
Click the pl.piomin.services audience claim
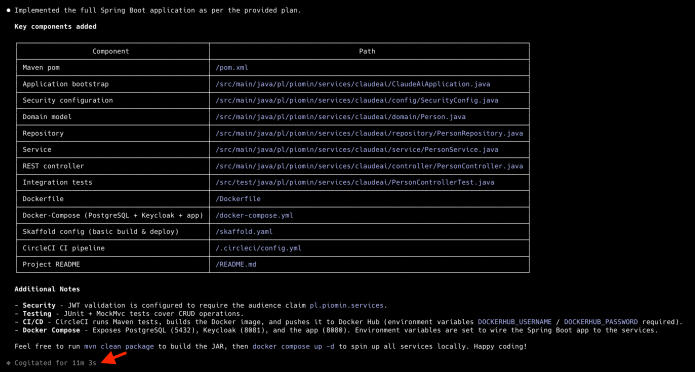tap(346, 305)
